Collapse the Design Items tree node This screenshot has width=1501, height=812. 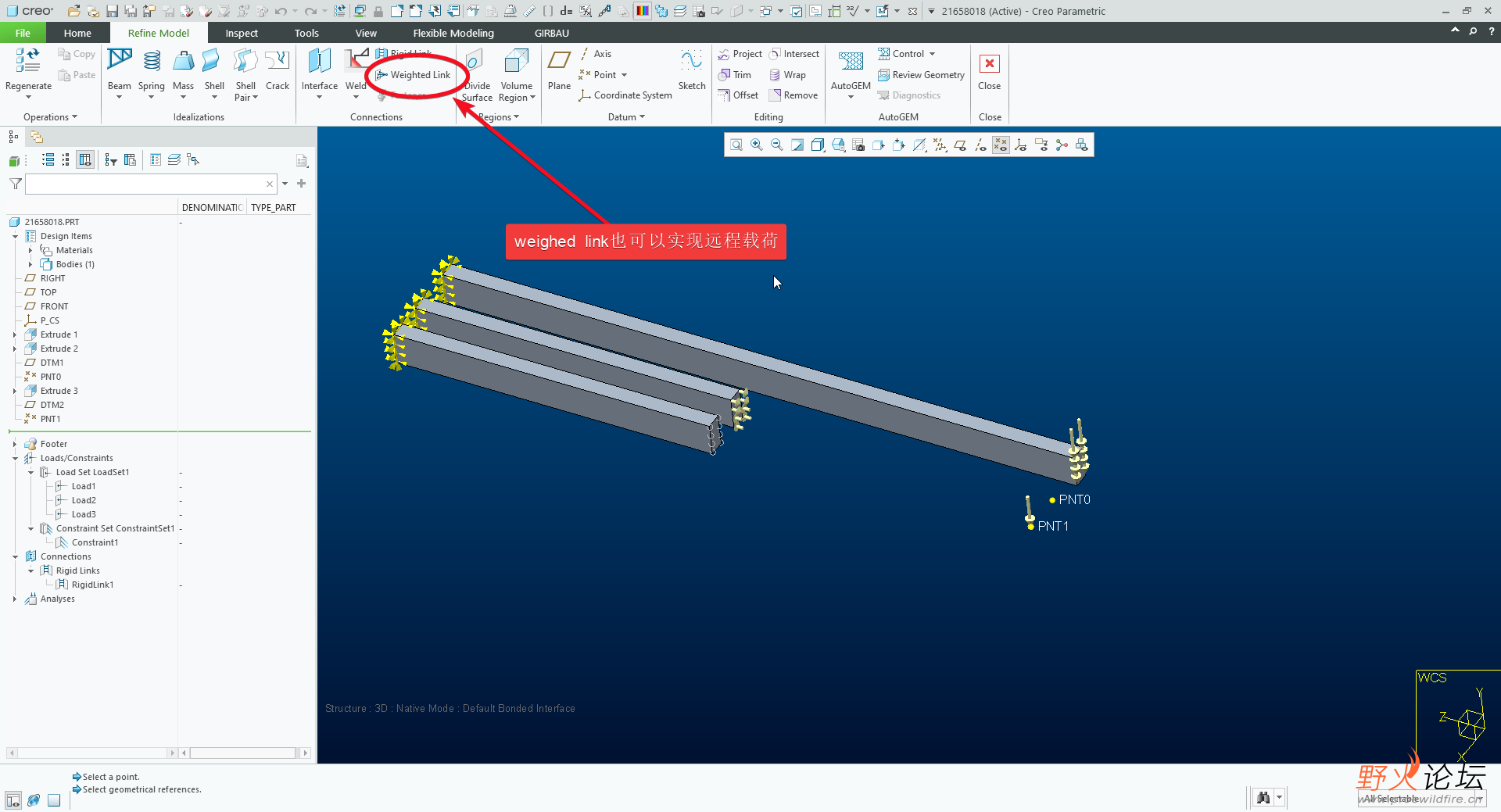point(15,236)
